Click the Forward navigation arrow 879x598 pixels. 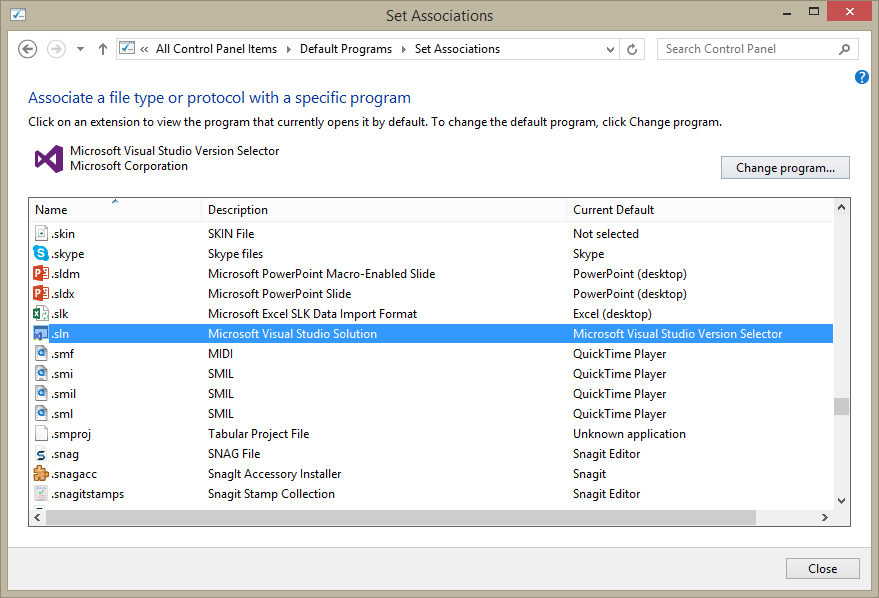56,49
